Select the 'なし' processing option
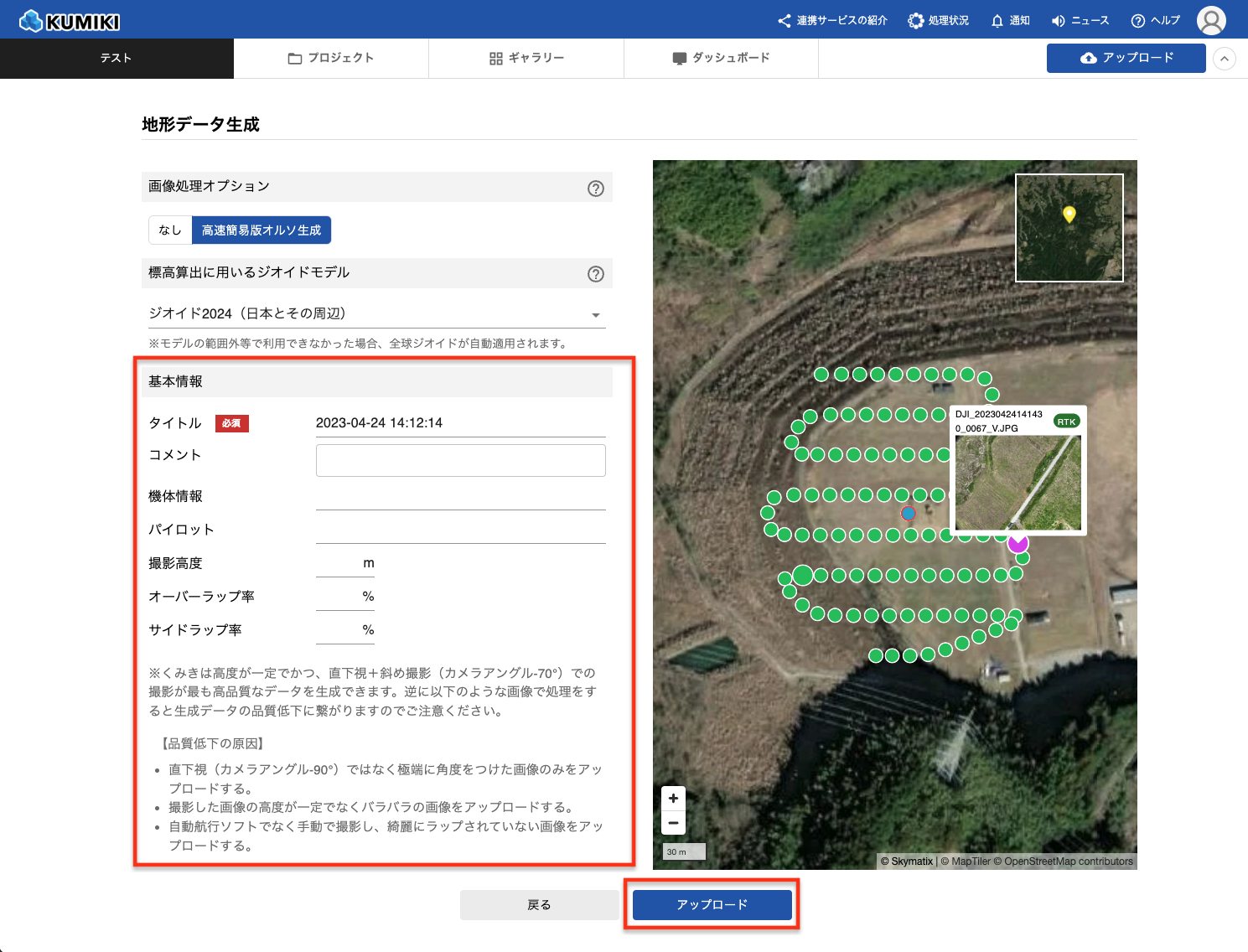The width and height of the screenshot is (1248, 952). tap(170, 230)
